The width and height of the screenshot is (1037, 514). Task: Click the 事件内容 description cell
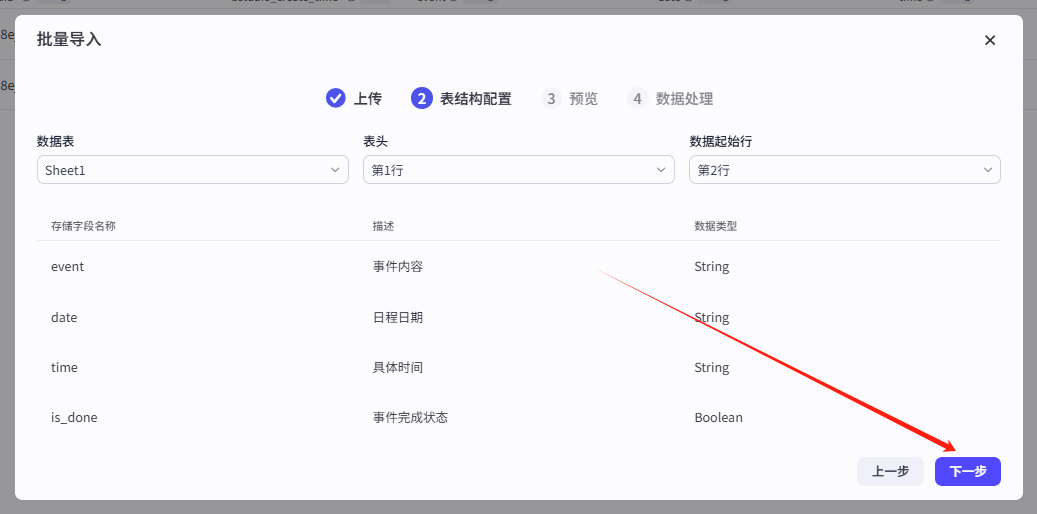(x=398, y=267)
